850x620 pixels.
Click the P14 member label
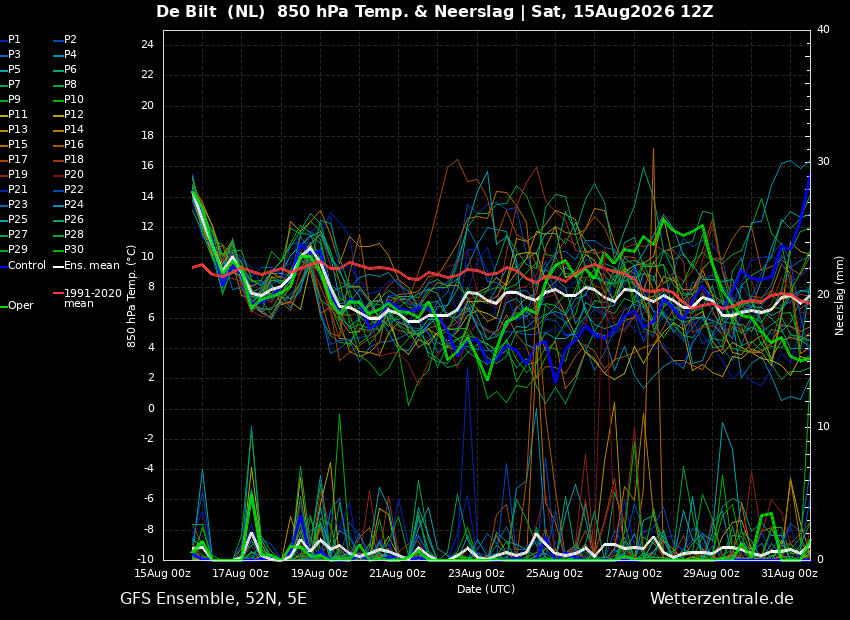74,130
